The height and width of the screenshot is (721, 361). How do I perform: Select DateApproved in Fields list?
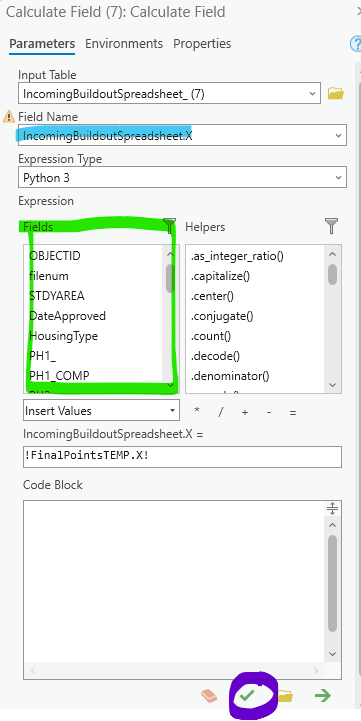[67, 316]
